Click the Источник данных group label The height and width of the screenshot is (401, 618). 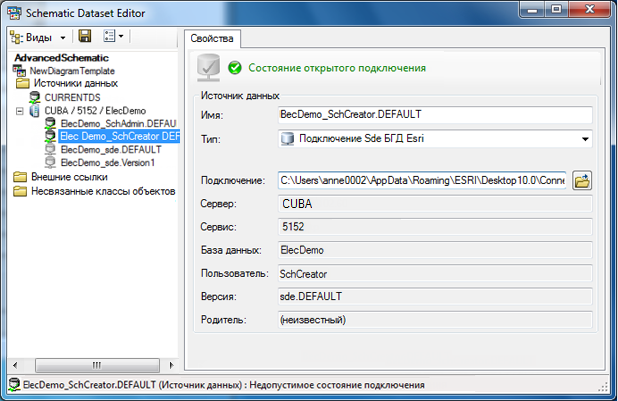point(240,96)
